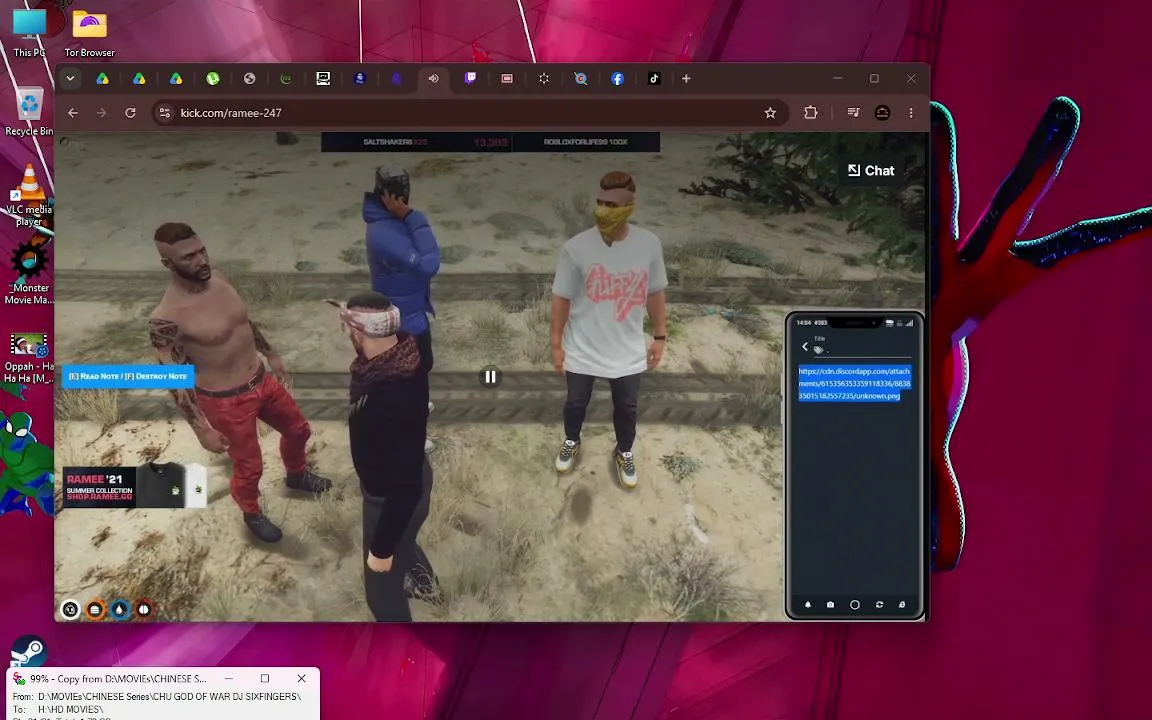
Task: Minimize the file copy dialog
Action: click(229, 678)
